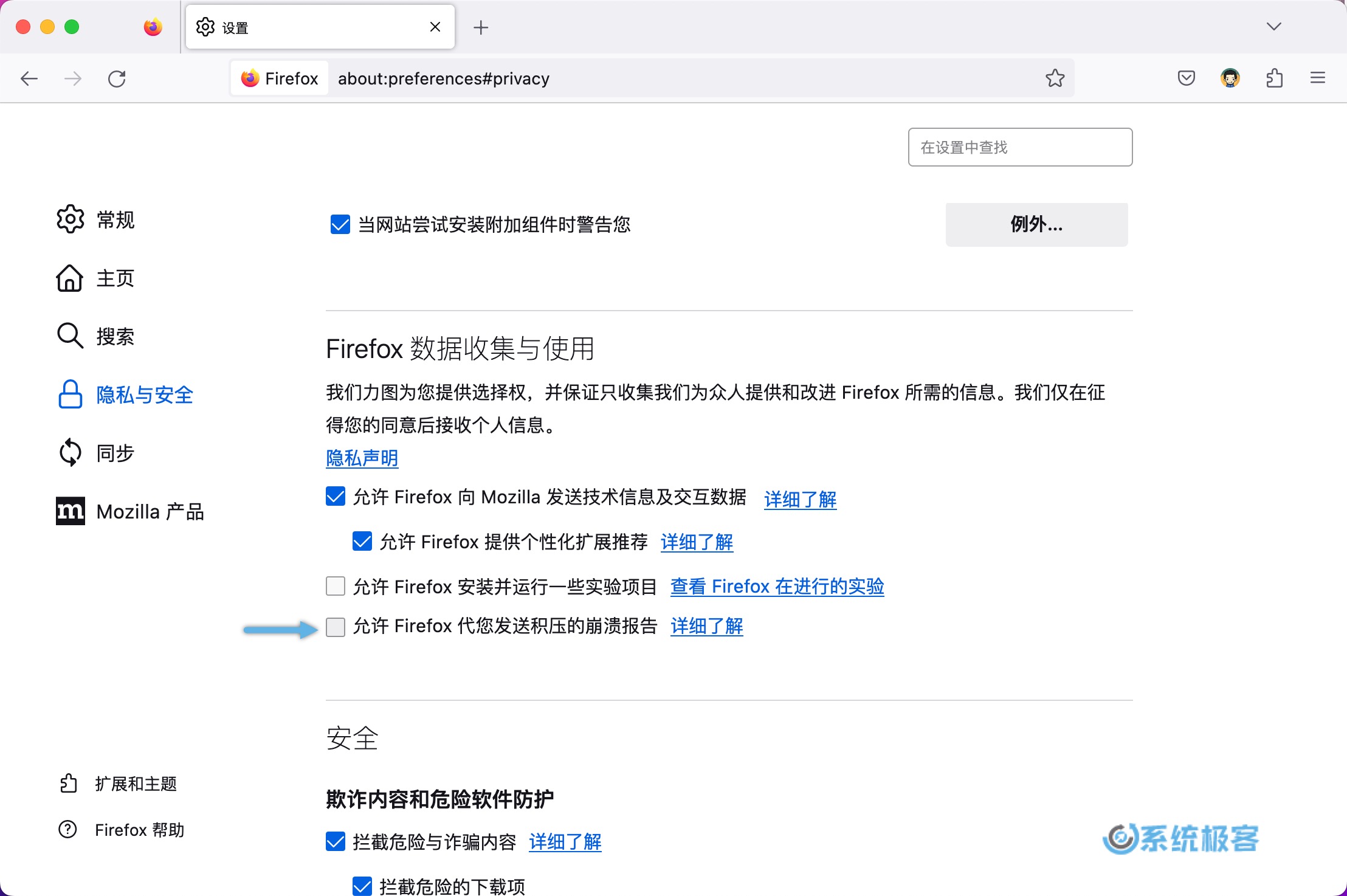The image size is (1347, 896).
Task: Open a new tab with plus button
Action: click(x=481, y=27)
